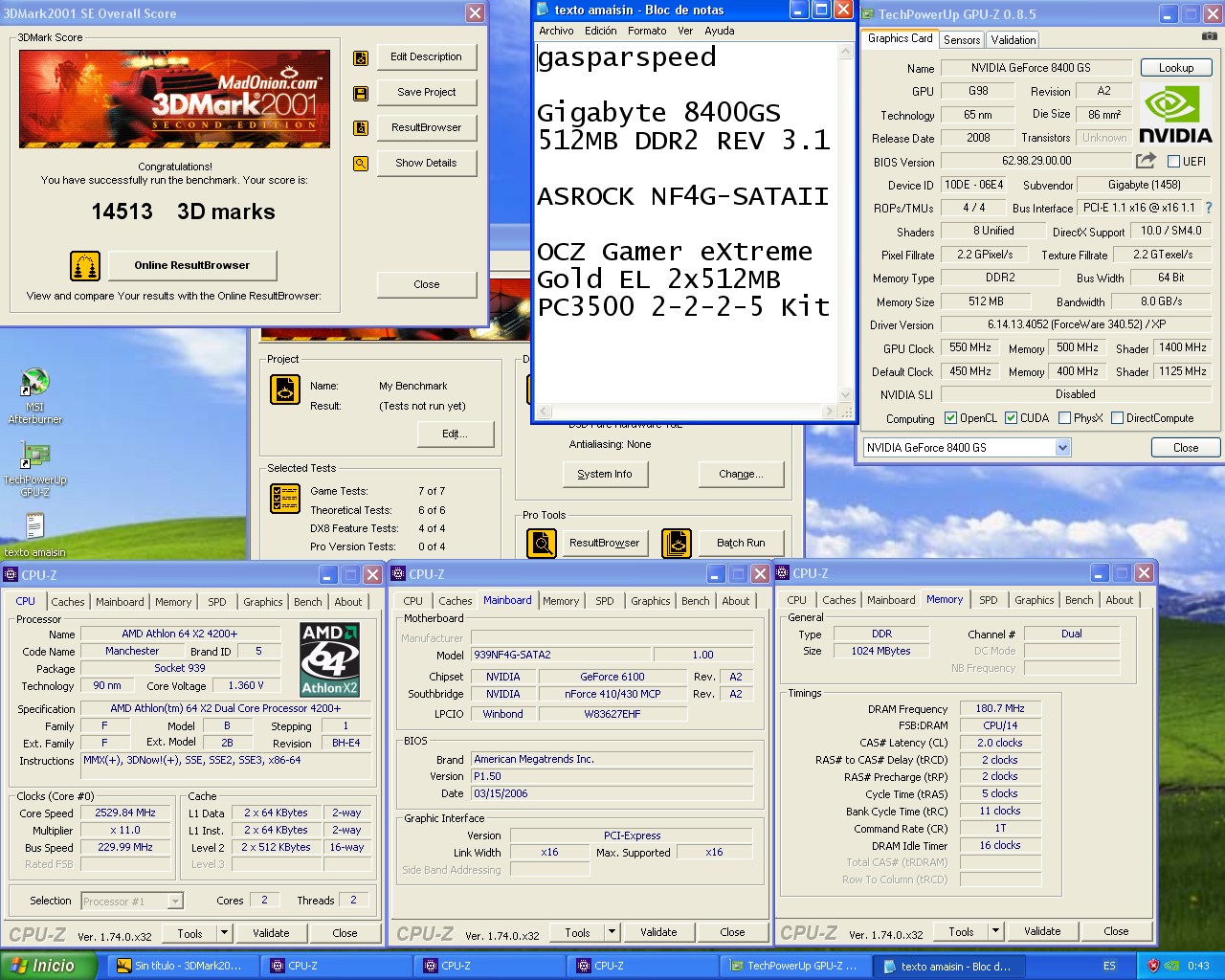Click the Change... button in 3DMark

tap(741, 474)
